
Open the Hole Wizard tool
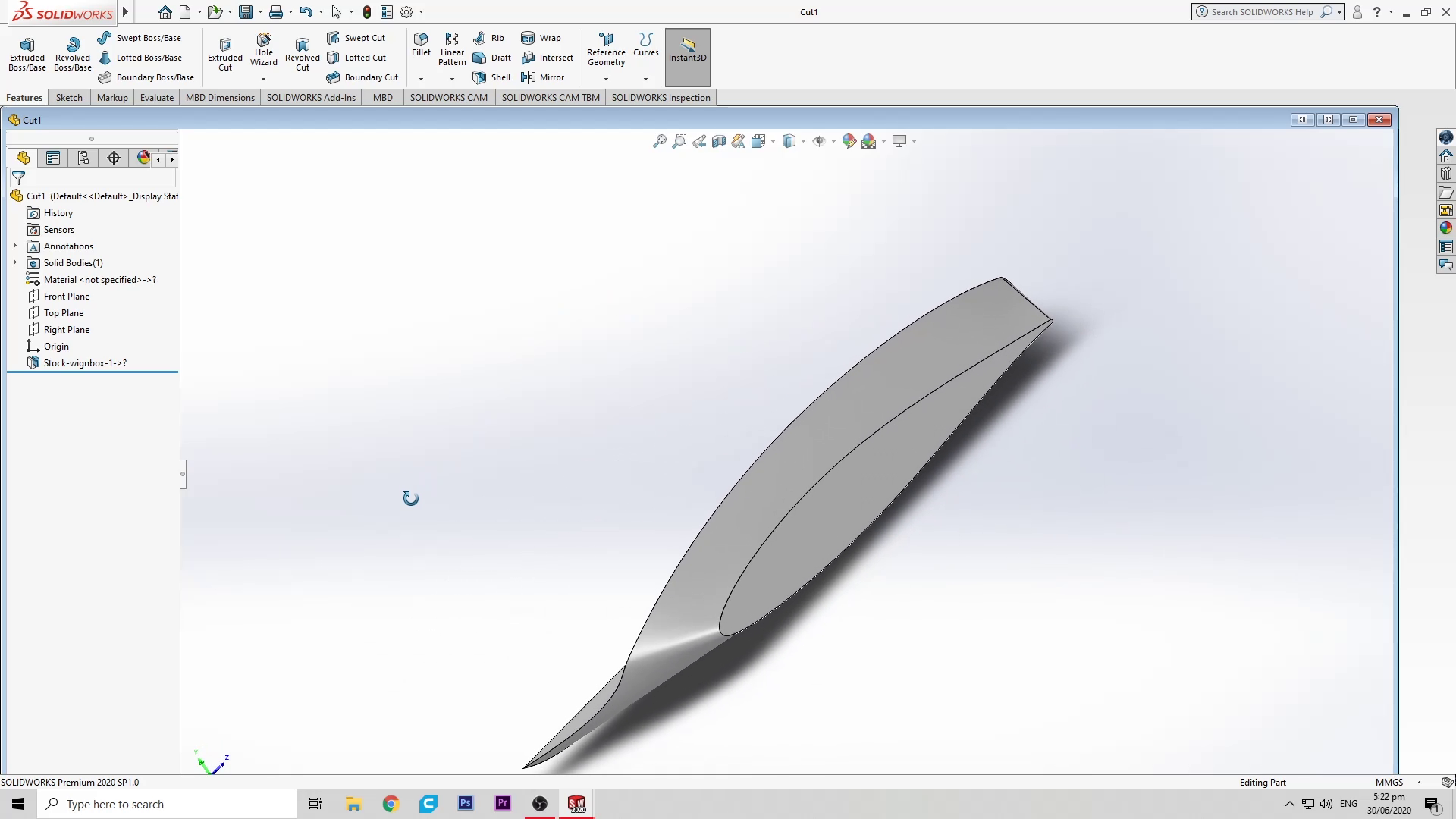coord(264,49)
